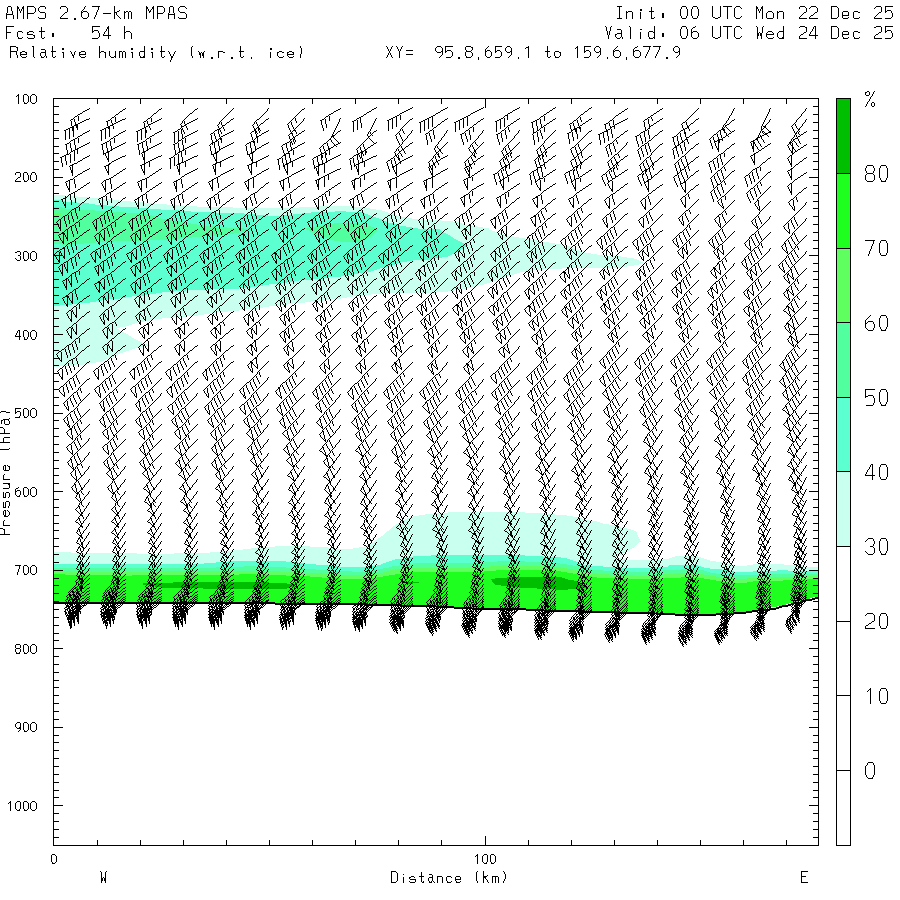Click the 'W' west endpoint label
The width and height of the screenshot is (900, 900).
click(x=104, y=878)
